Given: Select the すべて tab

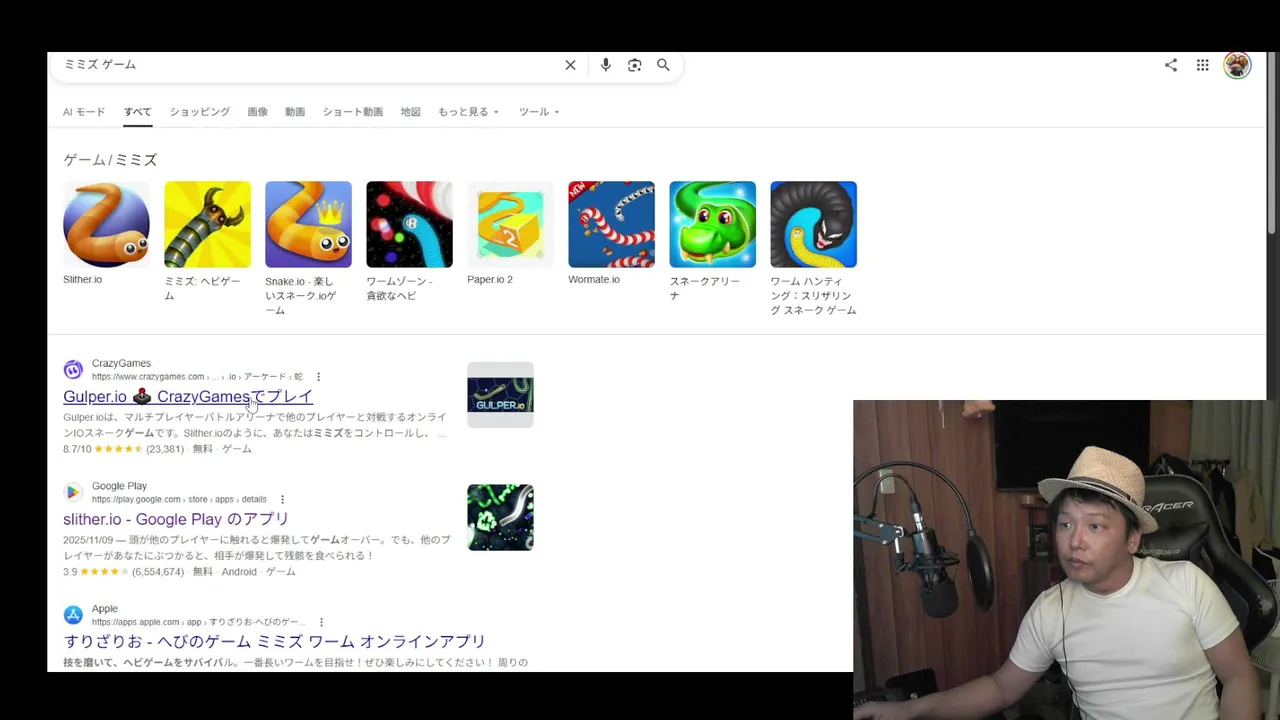Looking at the screenshot, I should tap(138, 112).
